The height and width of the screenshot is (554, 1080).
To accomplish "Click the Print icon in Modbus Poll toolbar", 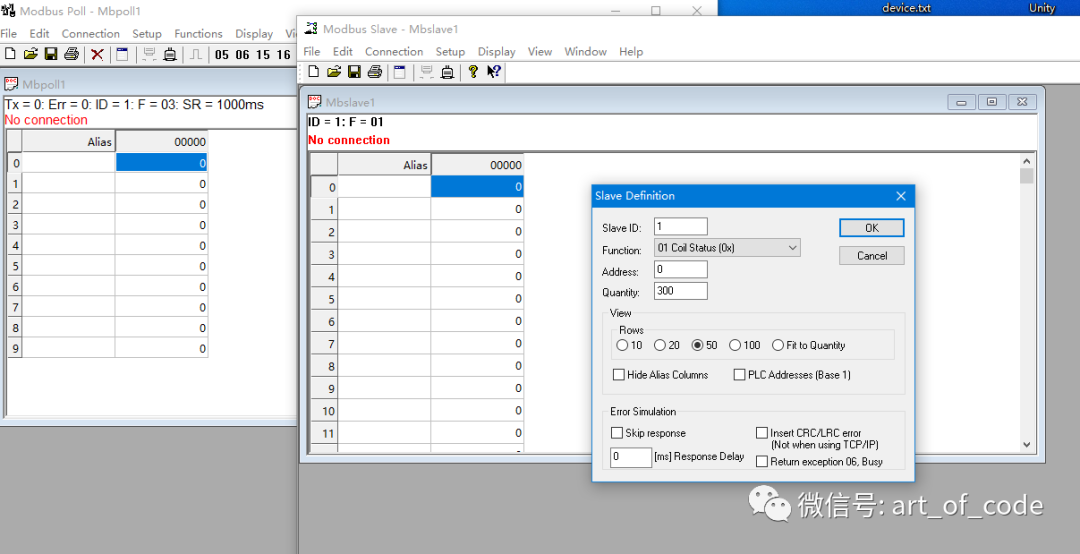I will pos(69,54).
